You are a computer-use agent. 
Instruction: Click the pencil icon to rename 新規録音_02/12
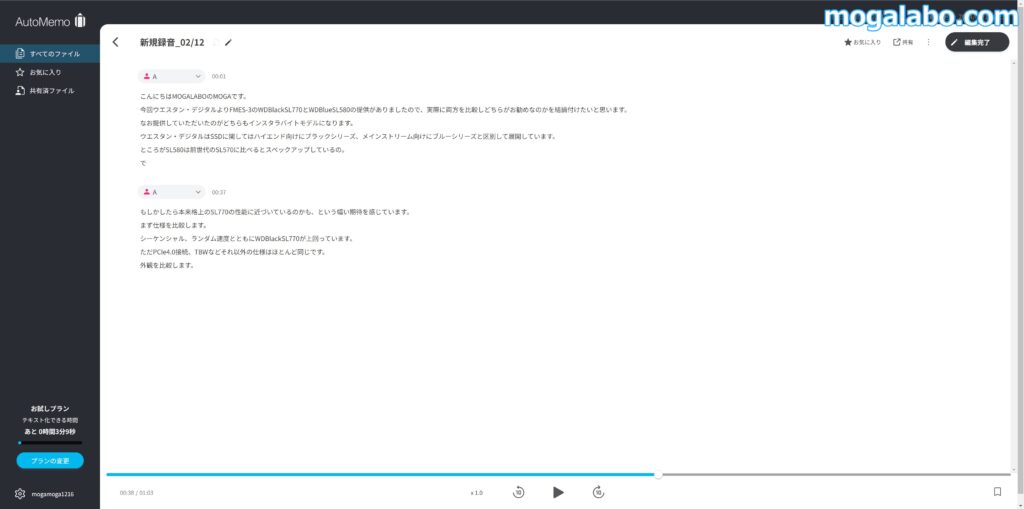pyautogui.click(x=228, y=42)
